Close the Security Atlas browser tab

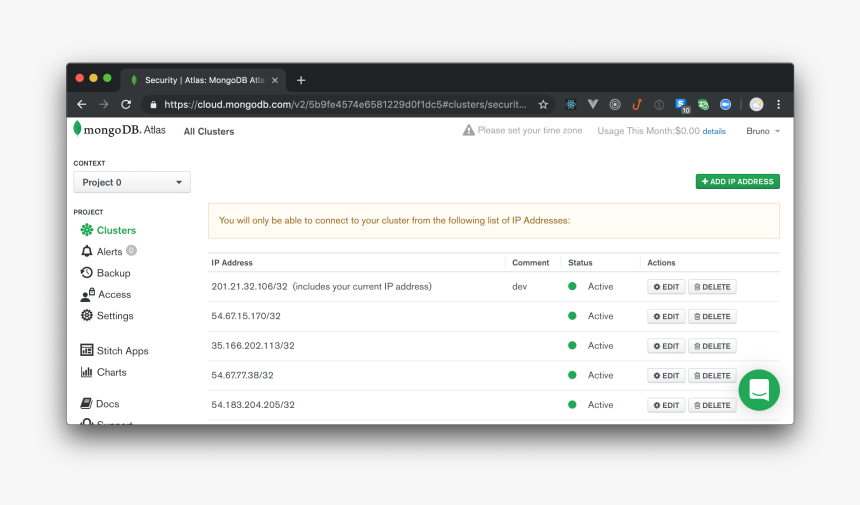pyautogui.click(x=275, y=80)
